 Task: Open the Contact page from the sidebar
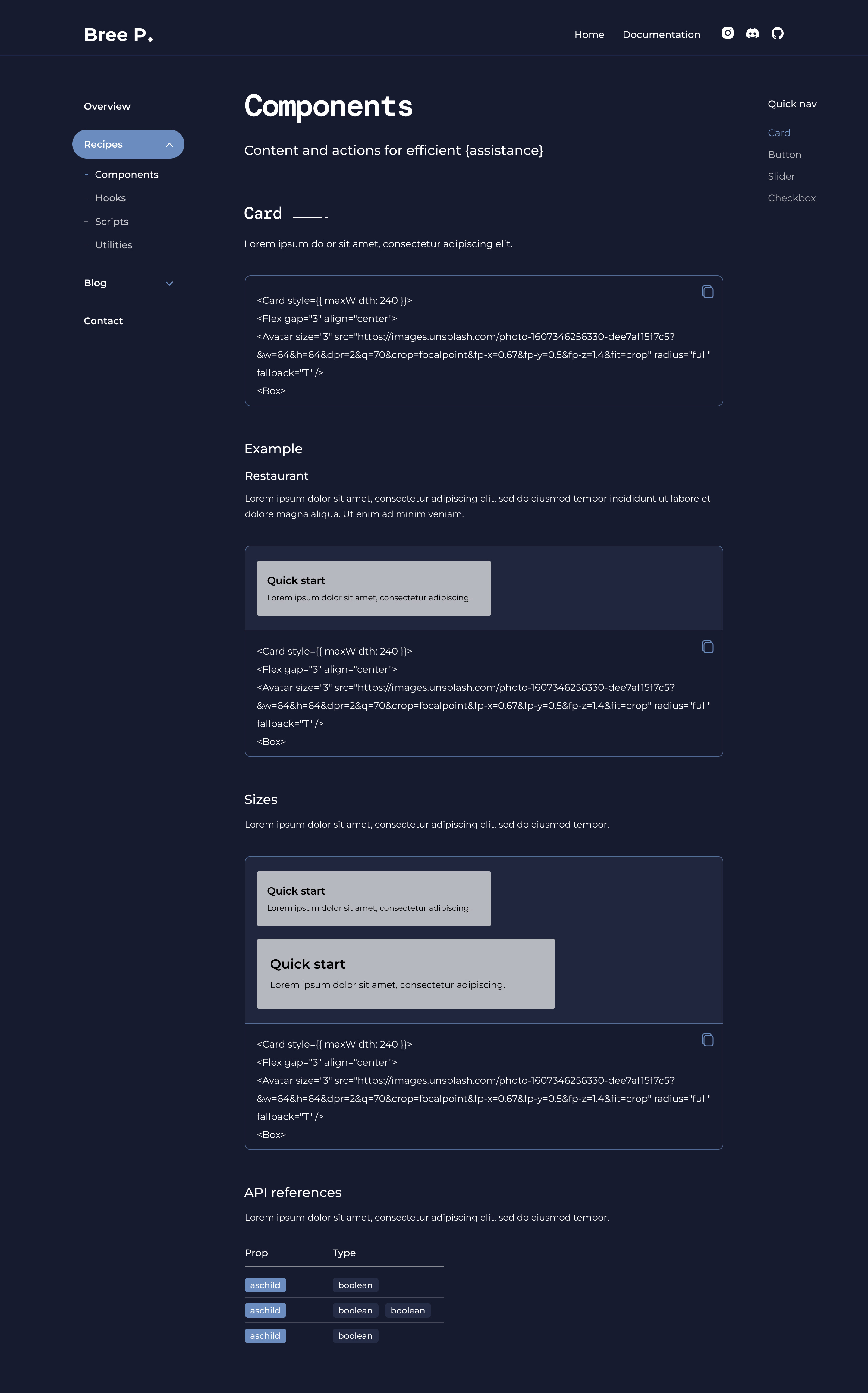click(103, 321)
